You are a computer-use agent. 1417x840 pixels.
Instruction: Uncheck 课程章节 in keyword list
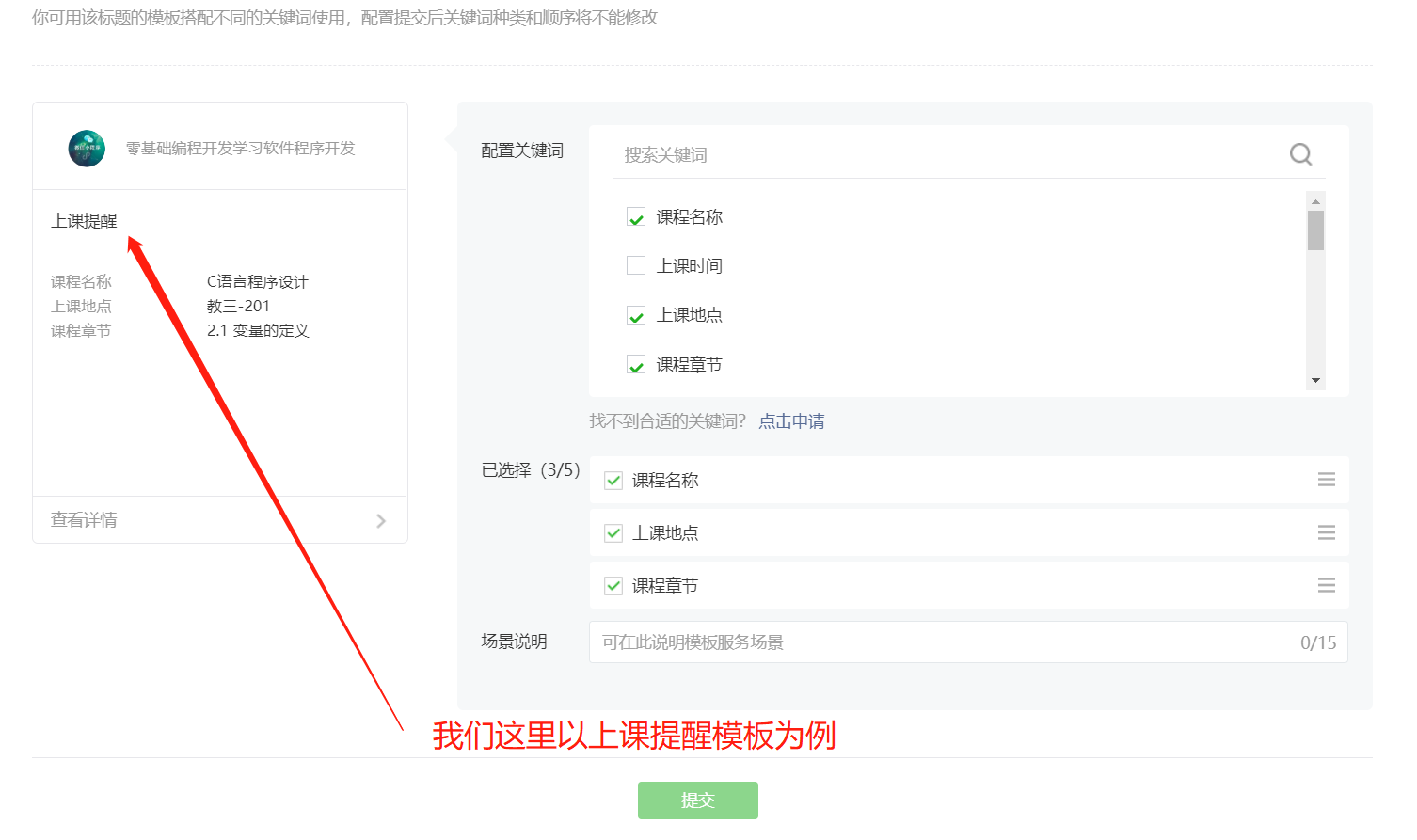pos(636,365)
